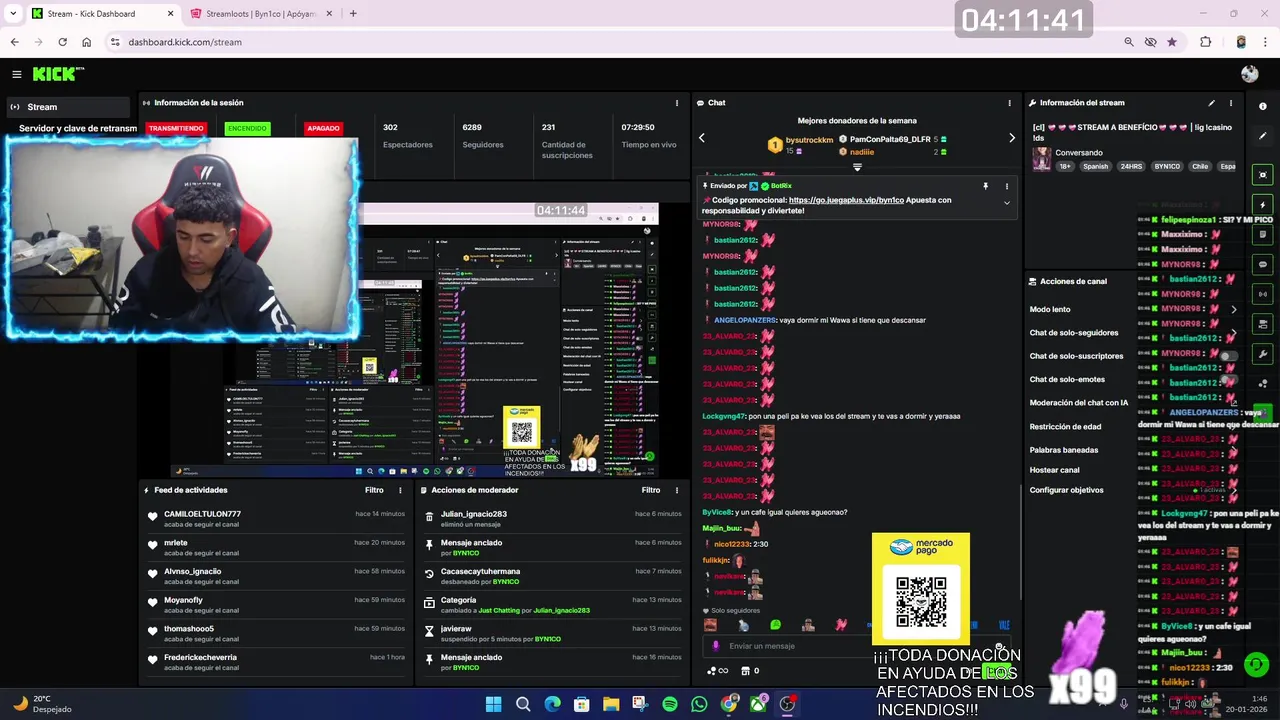1280x720 pixels.
Task: Open stream information panel options menu
Action: pos(1231,103)
